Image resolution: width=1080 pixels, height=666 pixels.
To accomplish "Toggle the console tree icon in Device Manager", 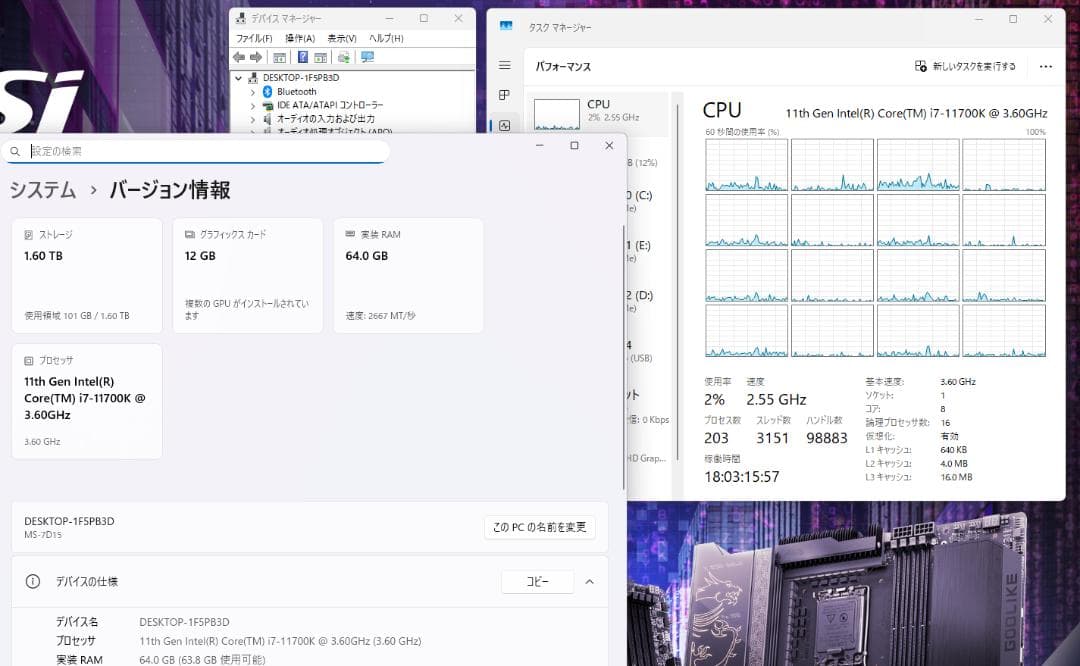I will pyautogui.click(x=280, y=58).
